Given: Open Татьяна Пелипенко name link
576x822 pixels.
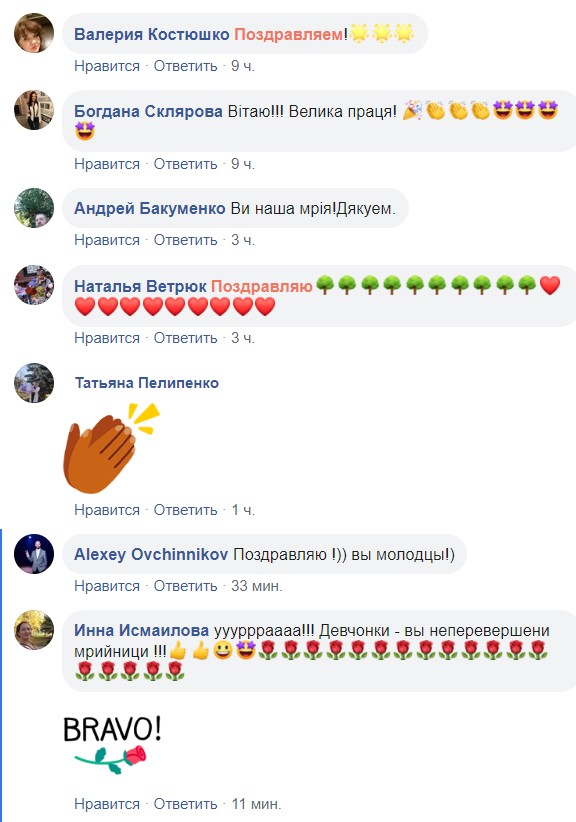Looking at the screenshot, I should [147, 383].
